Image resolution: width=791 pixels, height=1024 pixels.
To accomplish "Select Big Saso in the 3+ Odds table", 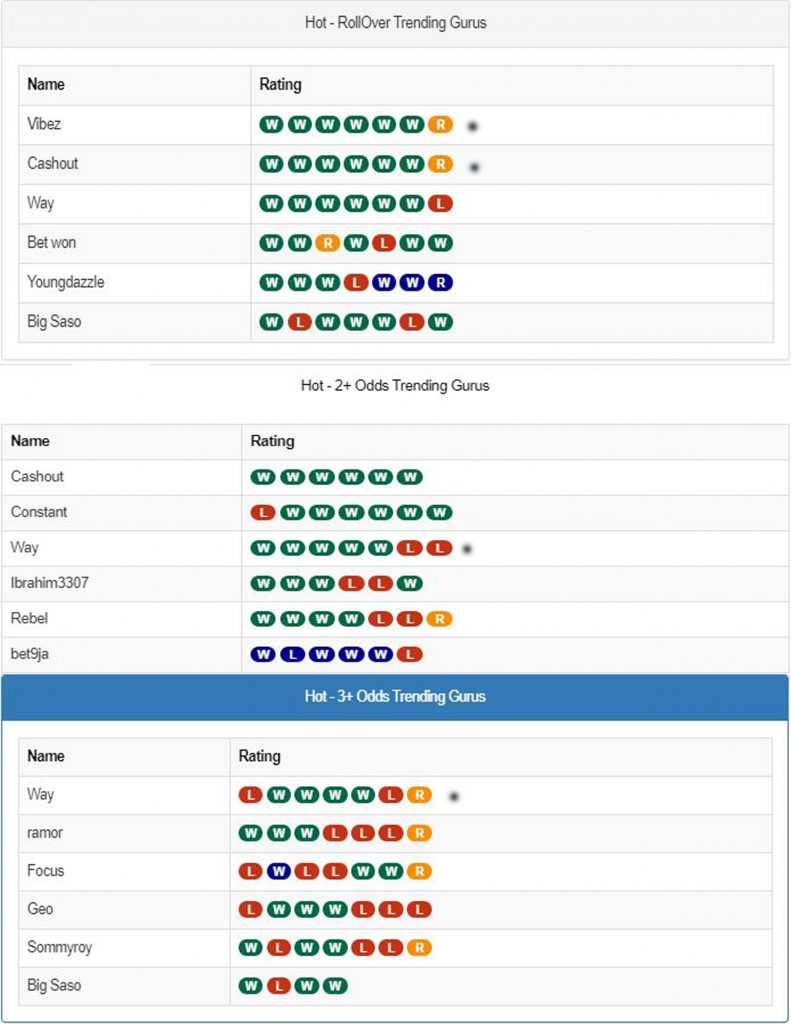I will coord(54,985).
